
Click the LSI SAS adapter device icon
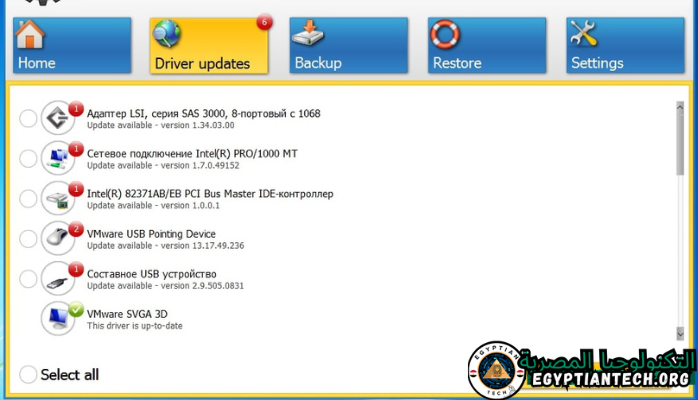click(x=58, y=118)
